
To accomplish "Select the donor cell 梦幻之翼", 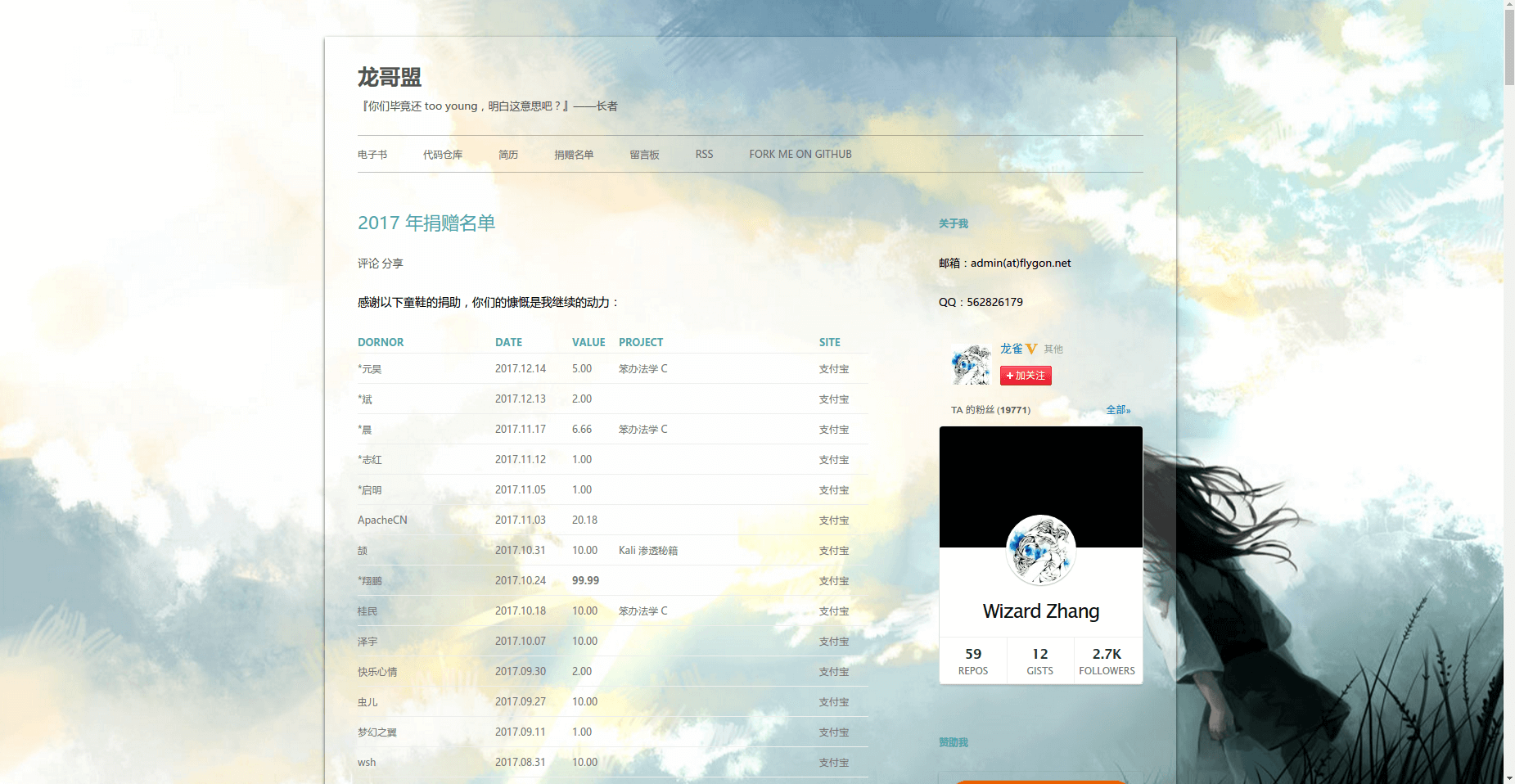I will click(x=377, y=732).
